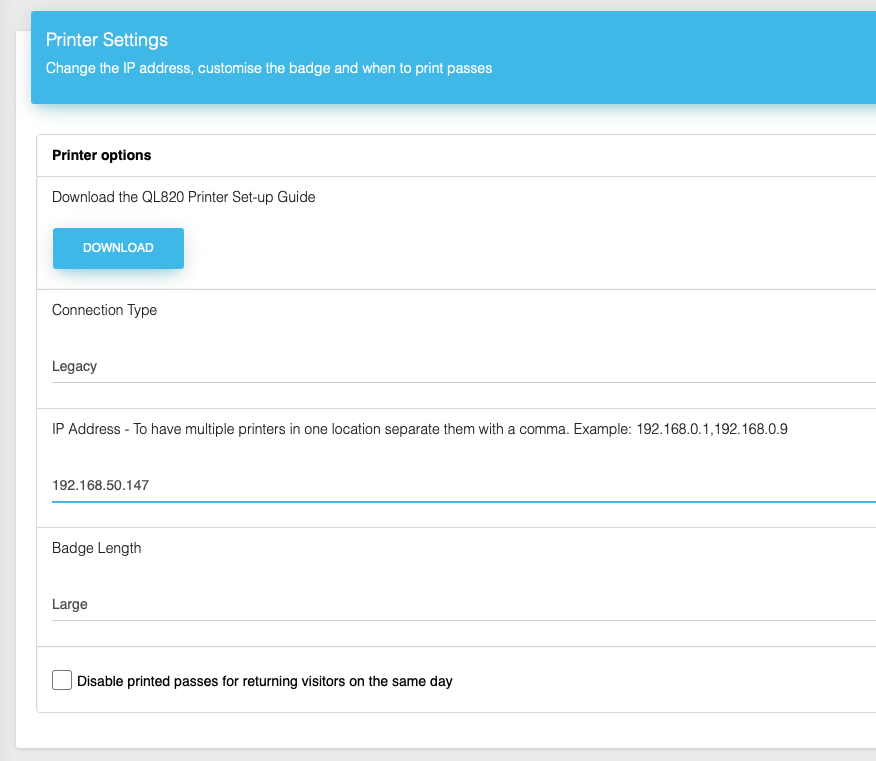The height and width of the screenshot is (761, 876).
Task: Click 'Download the QL820 Printer Set-up Guide' text
Action: [184, 197]
